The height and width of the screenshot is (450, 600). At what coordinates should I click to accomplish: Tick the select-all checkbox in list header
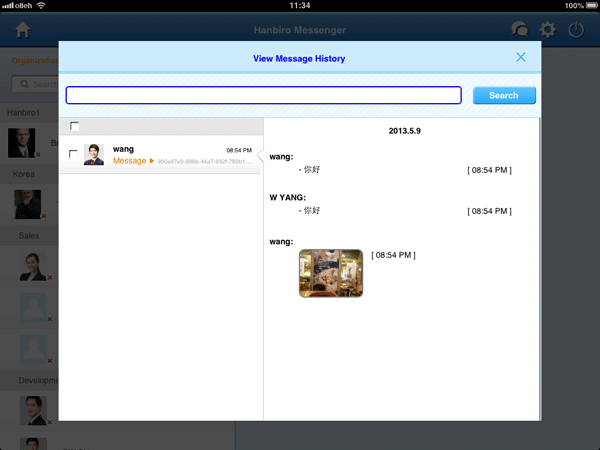(x=74, y=126)
